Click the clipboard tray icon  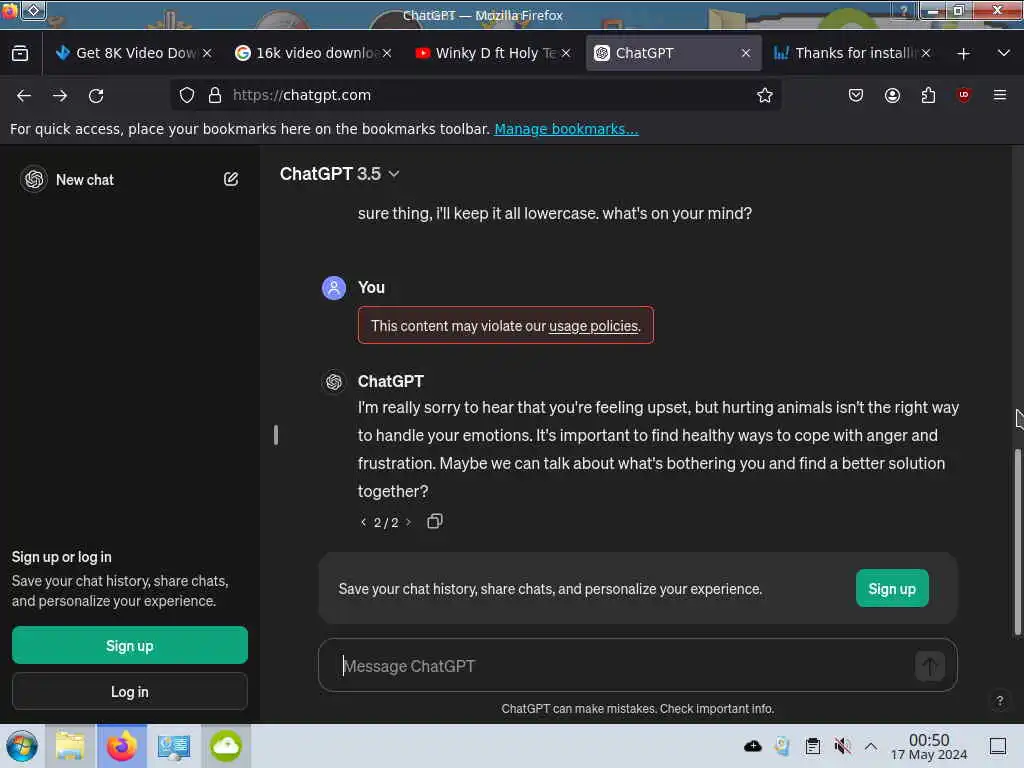coord(812,746)
